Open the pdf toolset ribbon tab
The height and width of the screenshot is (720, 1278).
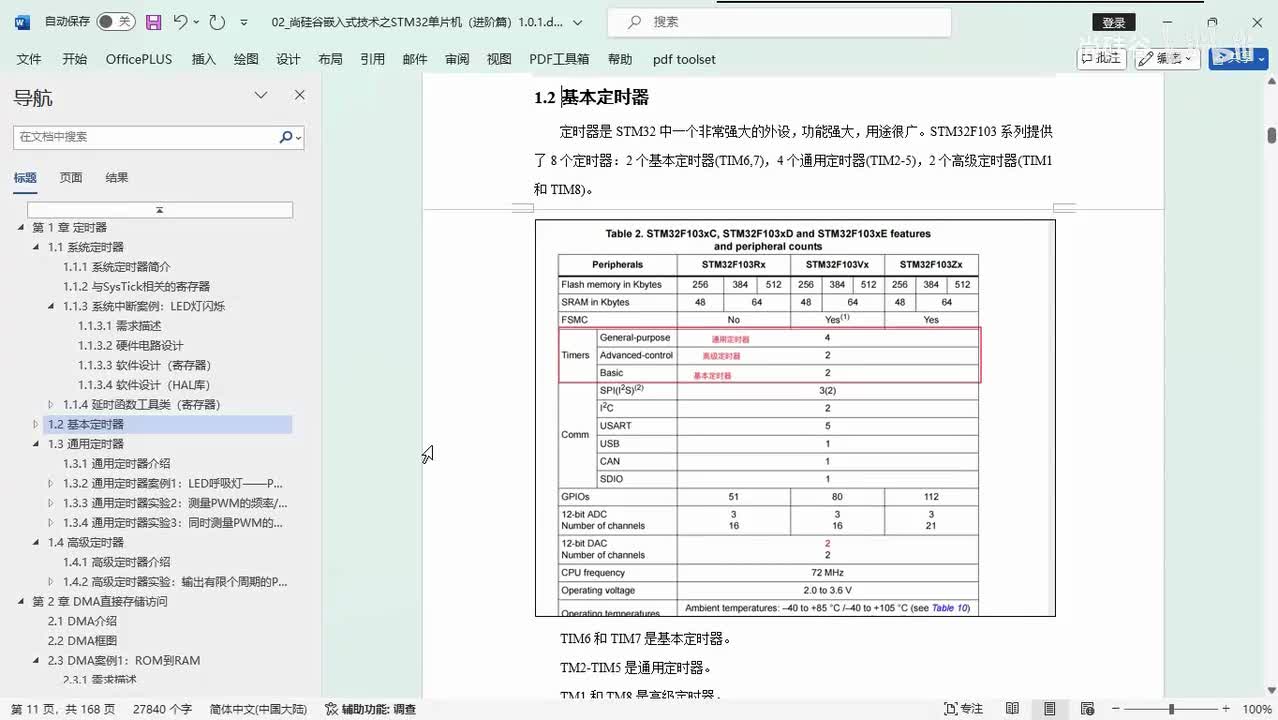684,59
